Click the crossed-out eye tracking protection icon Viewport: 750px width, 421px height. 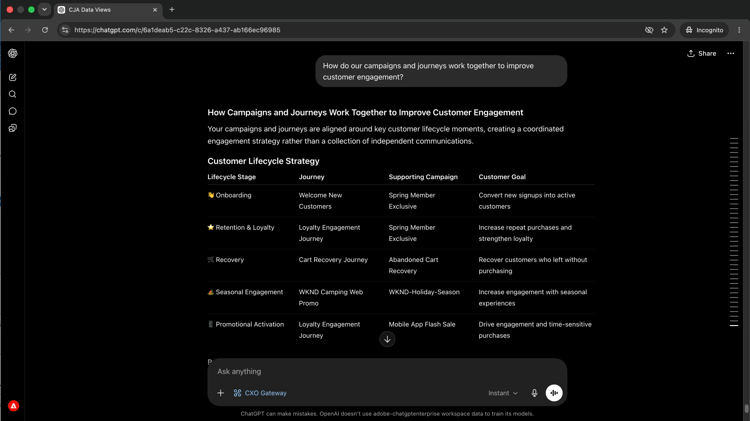[649, 30]
